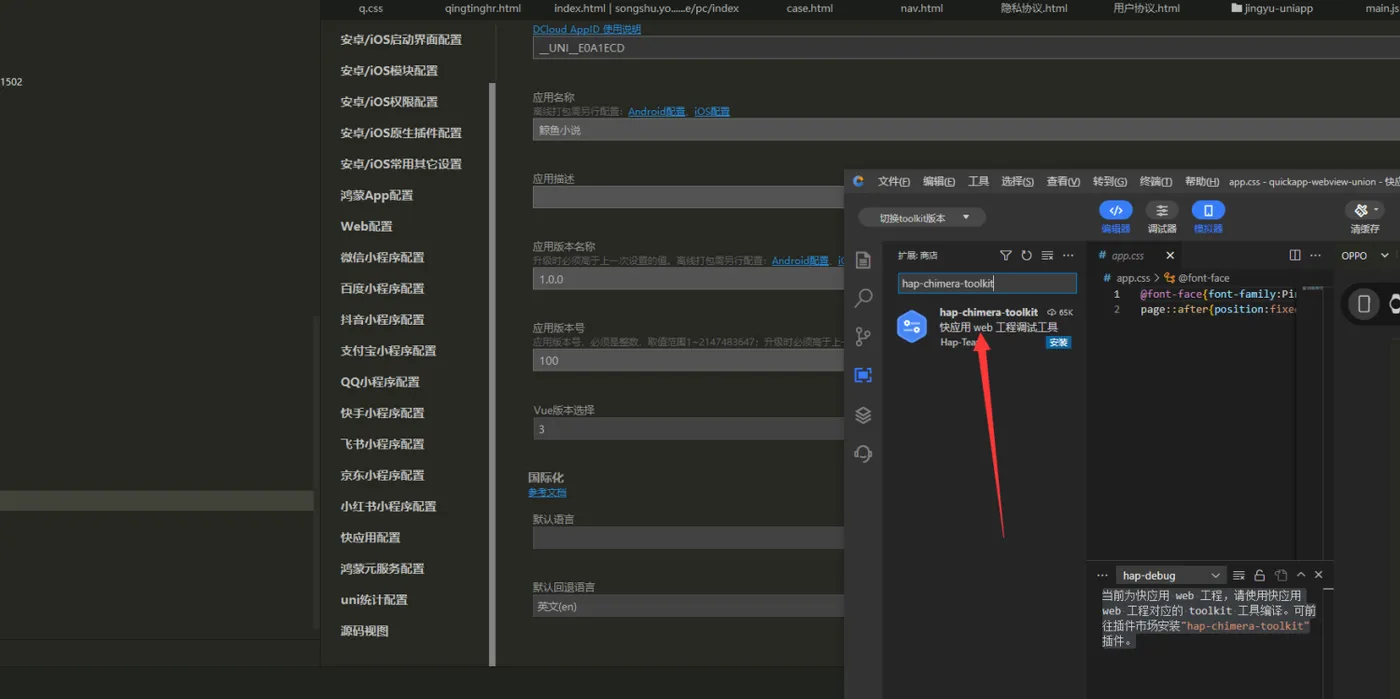Open the Android配置 link under 应用版本名称
1400x699 pixels.
point(800,261)
